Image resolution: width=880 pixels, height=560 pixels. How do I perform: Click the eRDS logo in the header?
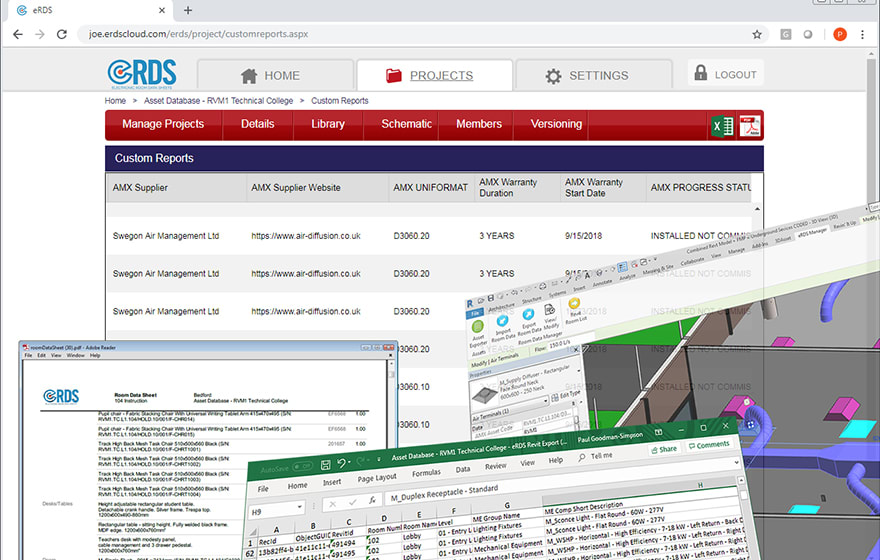coord(142,74)
